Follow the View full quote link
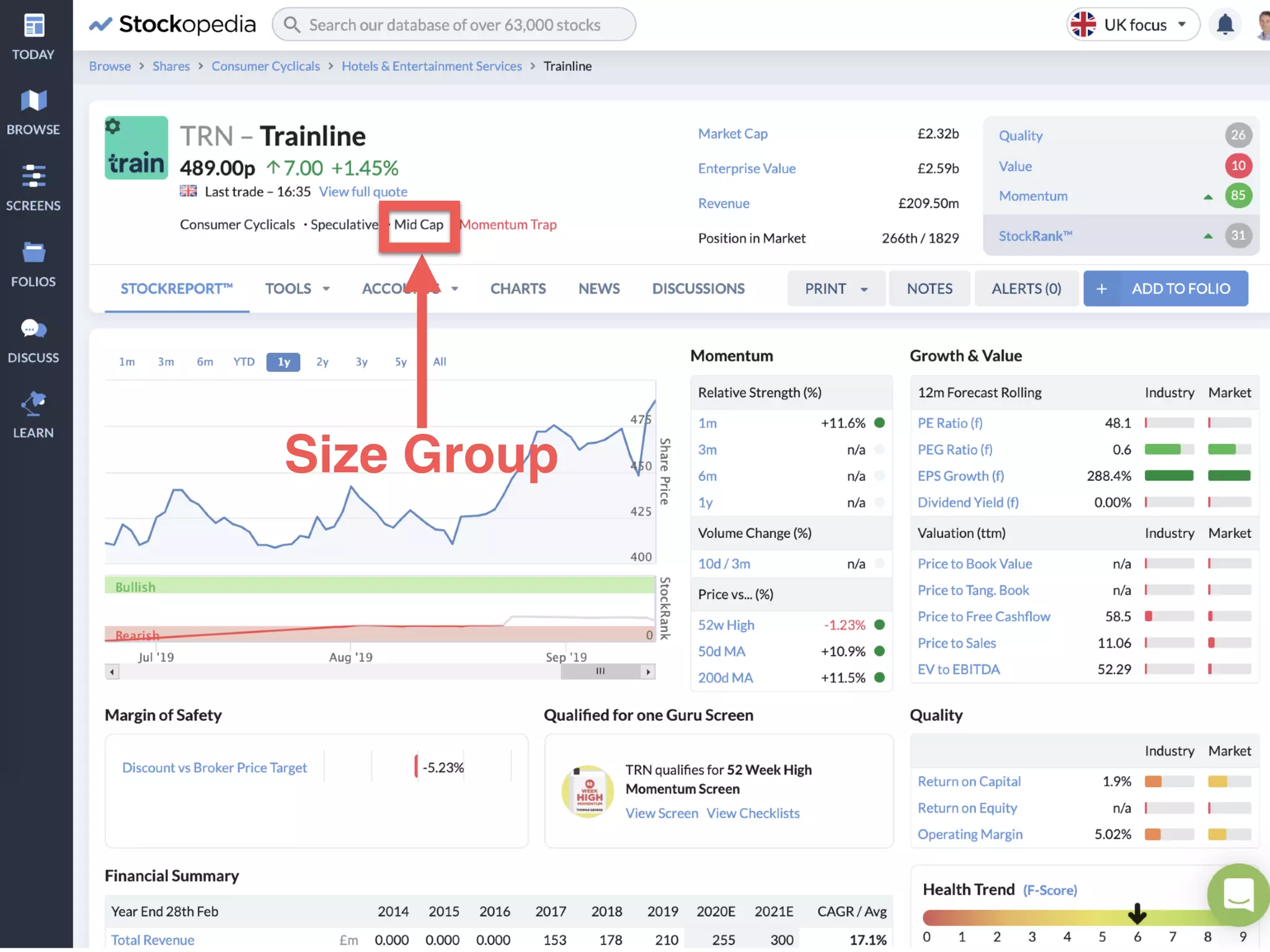1270x952 pixels. coord(363,192)
